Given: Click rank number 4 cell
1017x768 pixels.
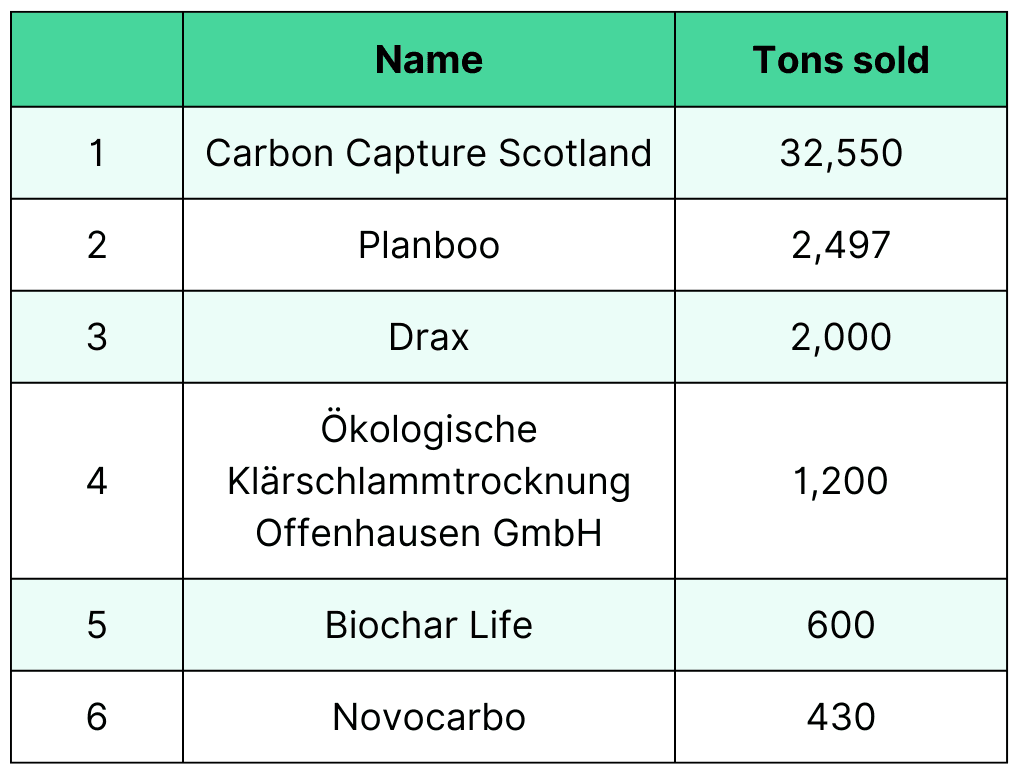Looking at the screenshot, I should [97, 481].
